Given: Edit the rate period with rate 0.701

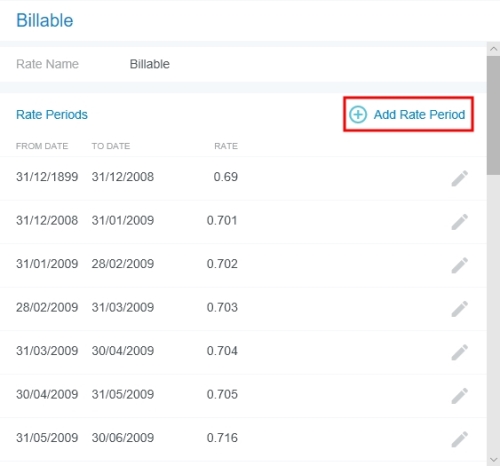Looking at the screenshot, I should coord(460,222).
